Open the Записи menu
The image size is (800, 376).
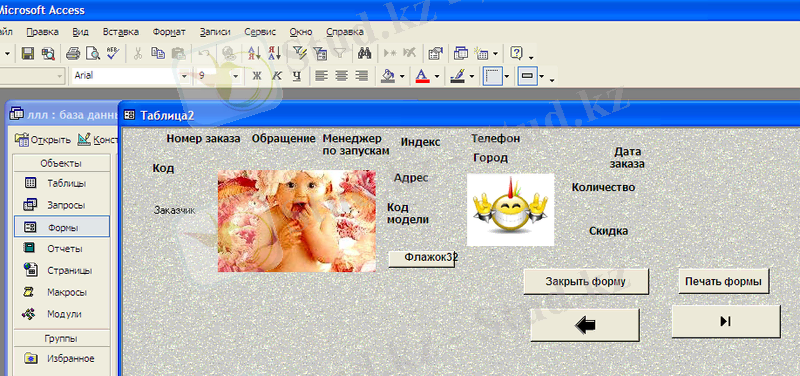click(x=215, y=32)
